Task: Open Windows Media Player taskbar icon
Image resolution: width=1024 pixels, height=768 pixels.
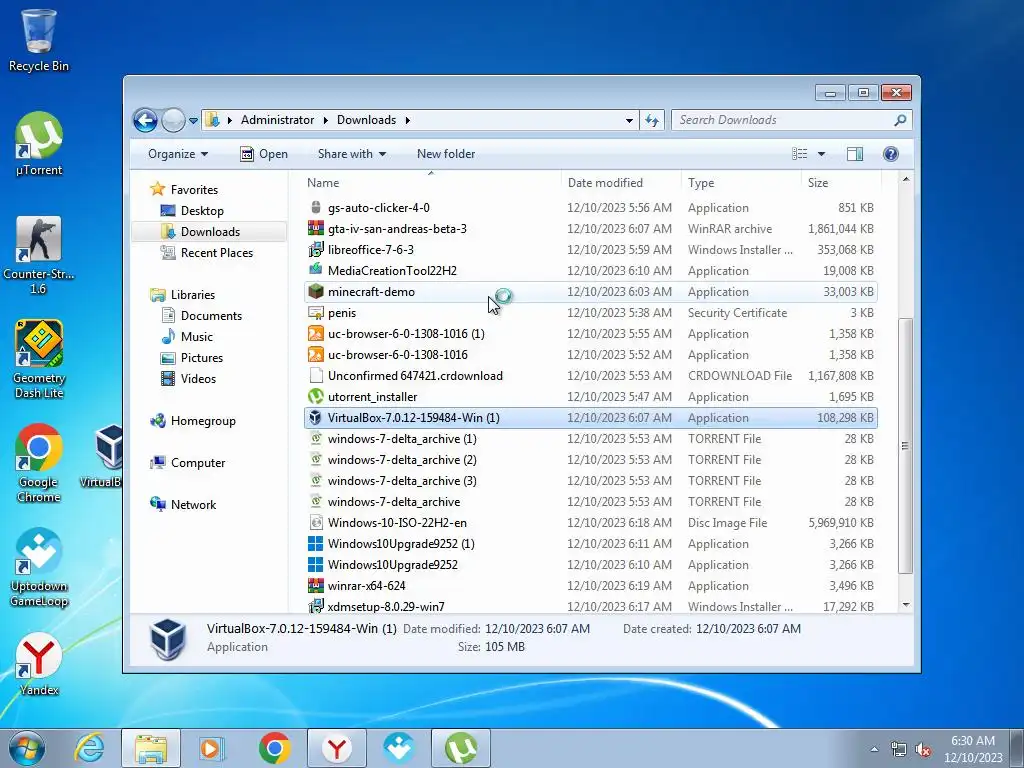Action: [211, 748]
